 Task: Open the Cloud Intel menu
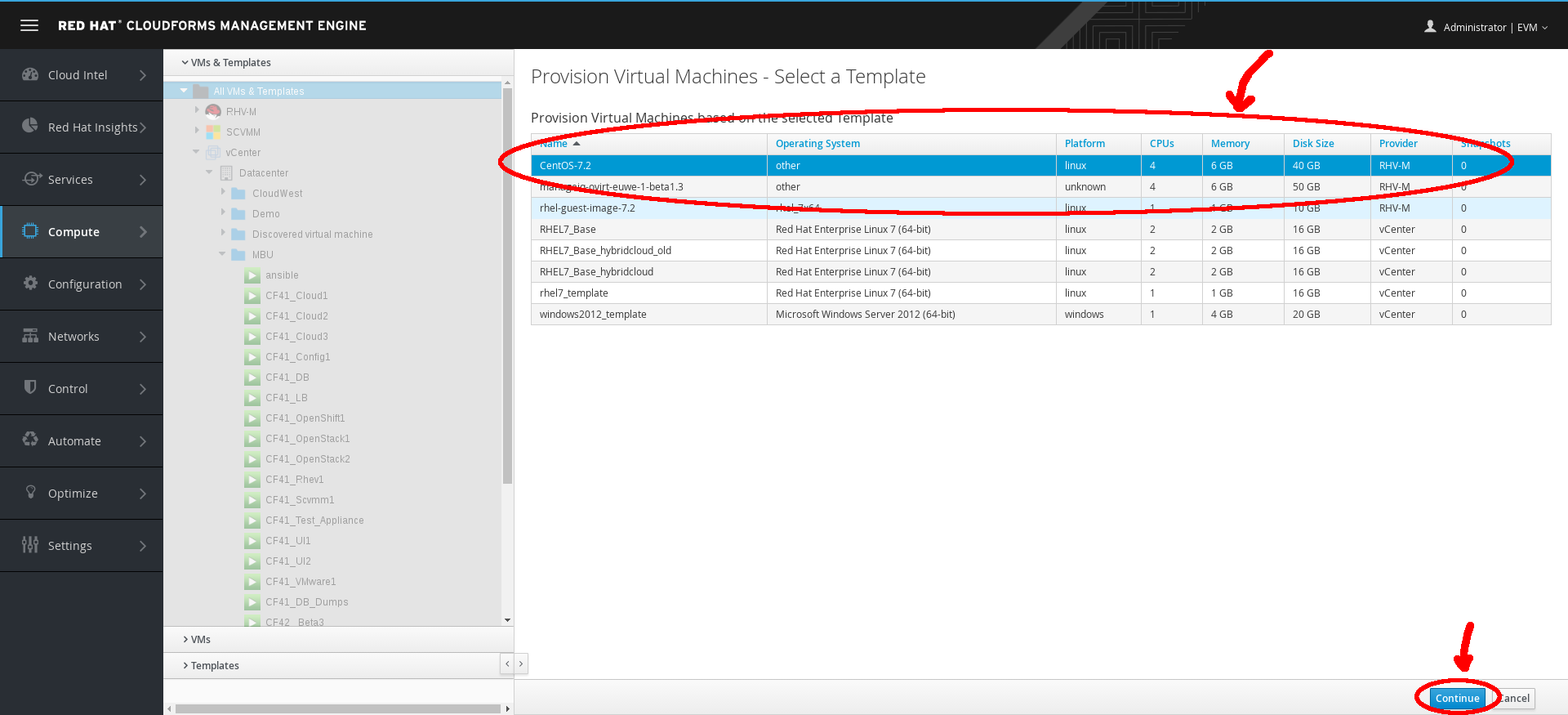(82, 75)
